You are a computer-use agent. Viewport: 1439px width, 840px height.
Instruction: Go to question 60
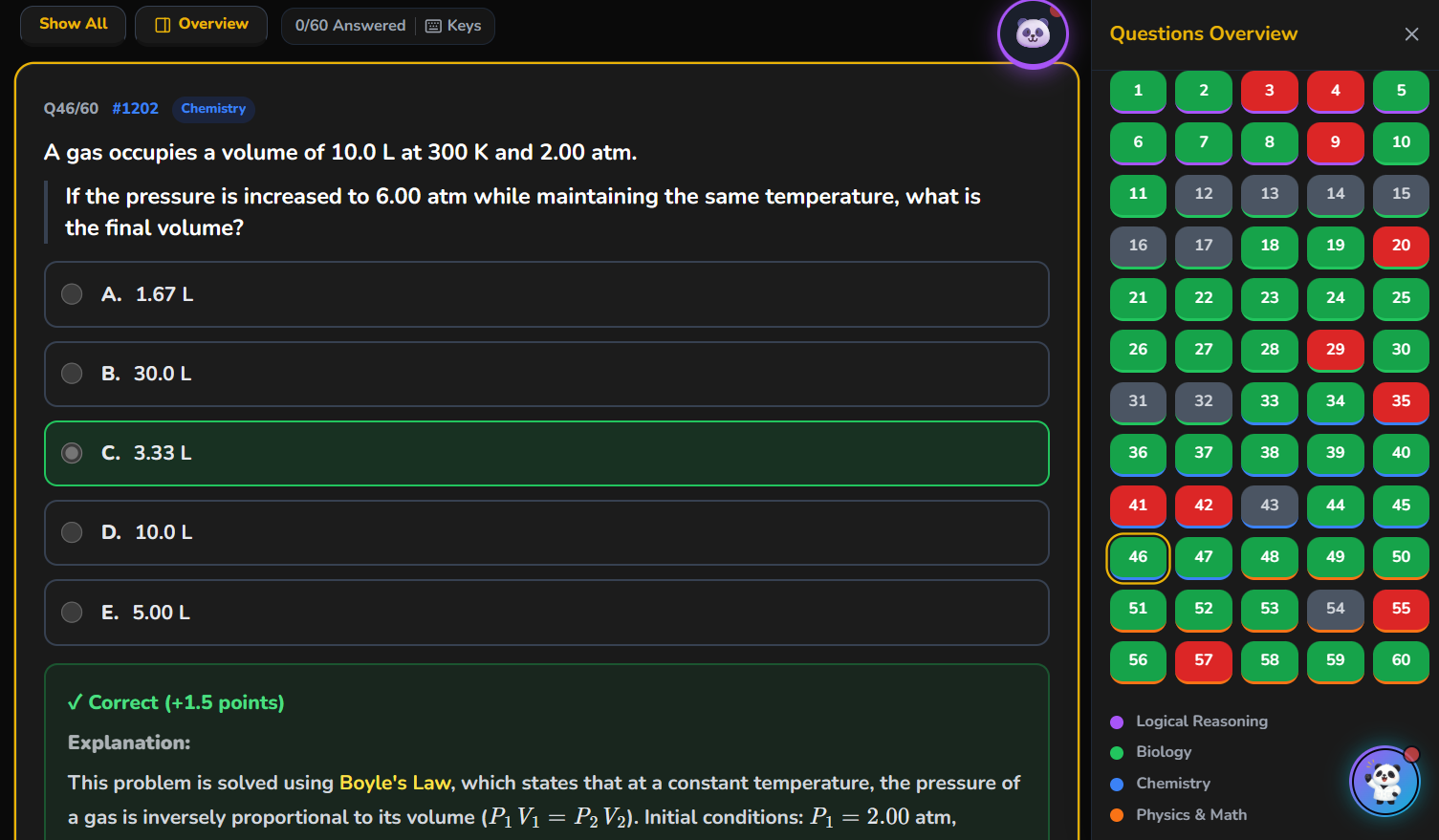point(1401,660)
